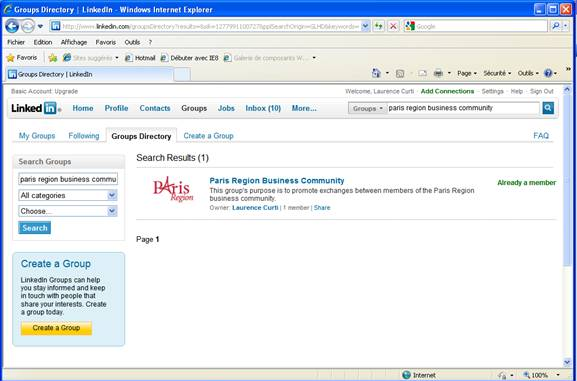
Task: Switch to the My Groups tab
Action: [37, 136]
